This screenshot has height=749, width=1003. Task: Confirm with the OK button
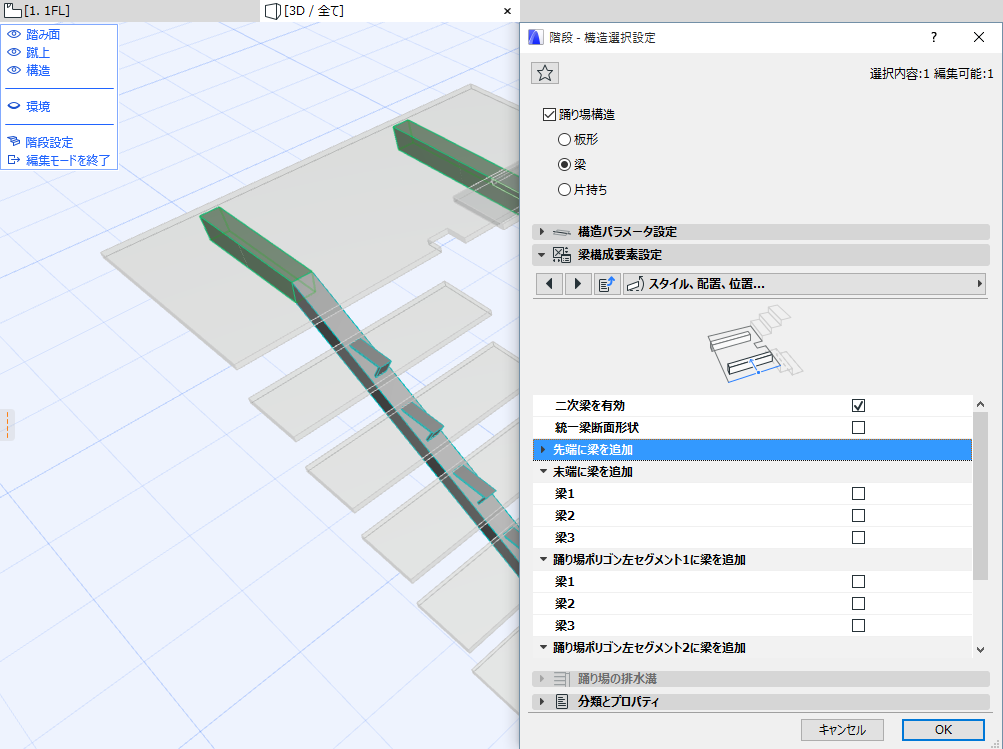coord(943,730)
